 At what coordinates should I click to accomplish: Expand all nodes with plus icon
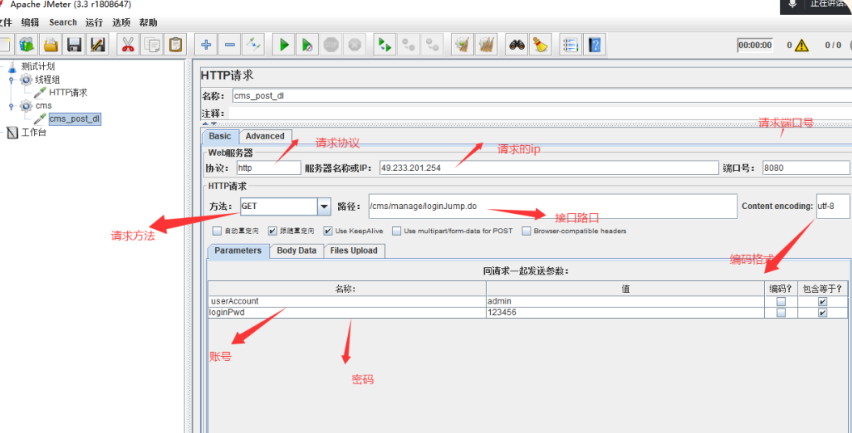(x=206, y=45)
